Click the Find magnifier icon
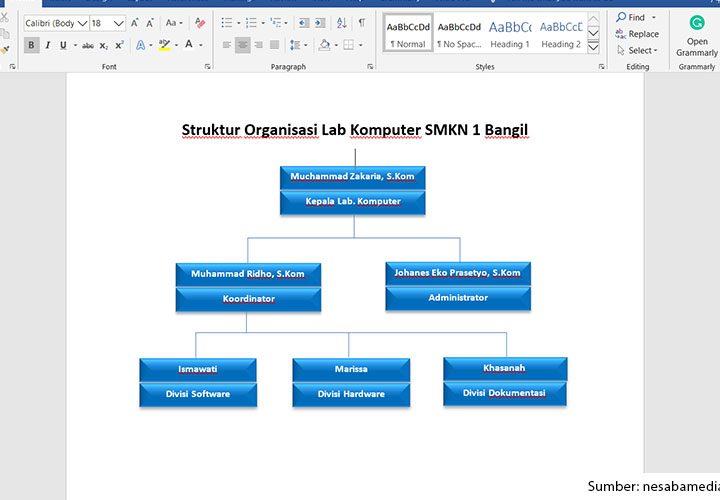This screenshot has width=720, height=500. [x=621, y=17]
